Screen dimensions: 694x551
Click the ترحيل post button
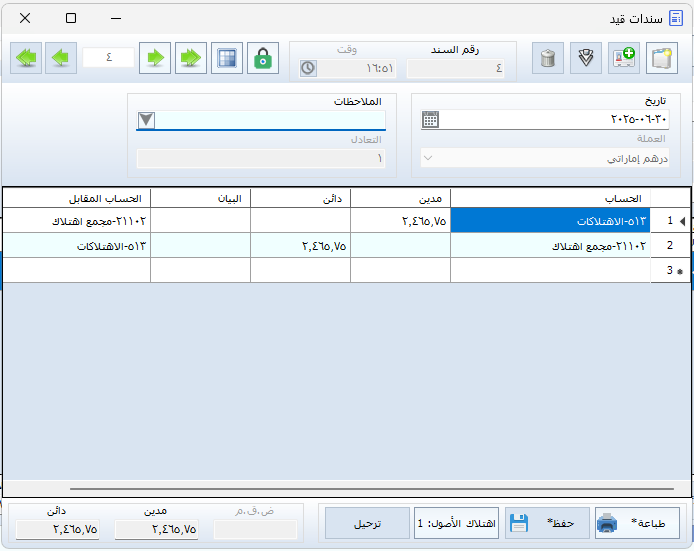[x=366, y=523]
